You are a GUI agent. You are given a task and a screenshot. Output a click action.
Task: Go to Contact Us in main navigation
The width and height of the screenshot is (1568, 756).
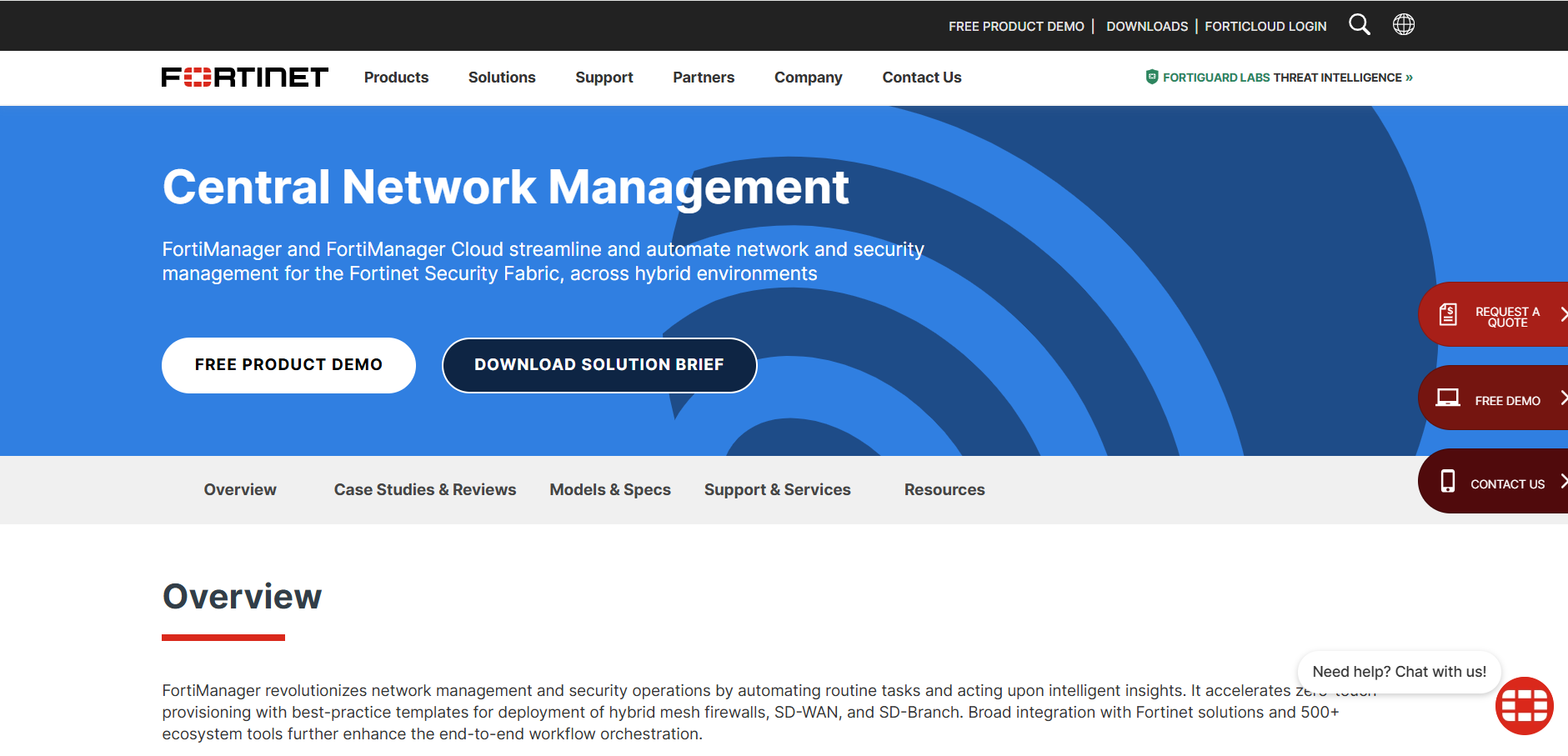pos(922,78)
